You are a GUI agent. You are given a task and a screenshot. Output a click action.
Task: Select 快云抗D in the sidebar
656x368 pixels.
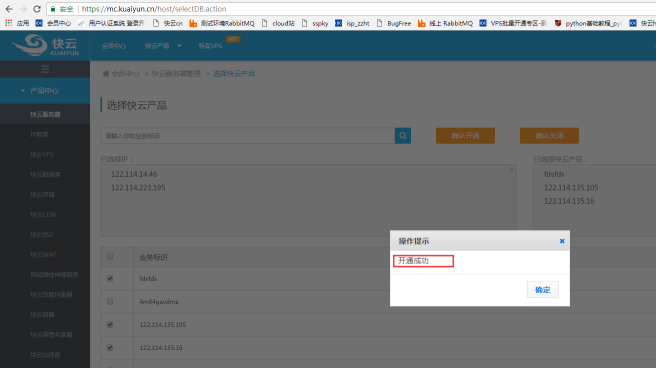coord(41,235)
